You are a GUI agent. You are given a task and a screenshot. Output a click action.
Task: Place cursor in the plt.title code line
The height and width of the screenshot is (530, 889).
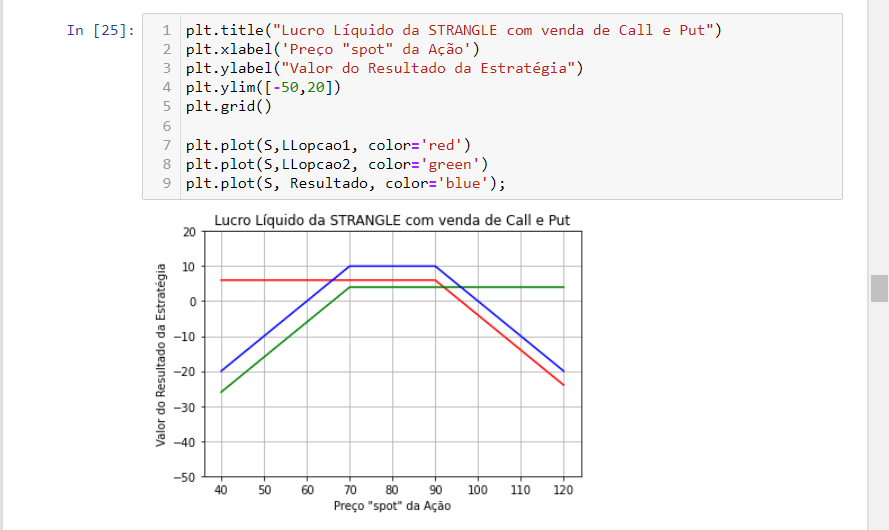(452, 30)
